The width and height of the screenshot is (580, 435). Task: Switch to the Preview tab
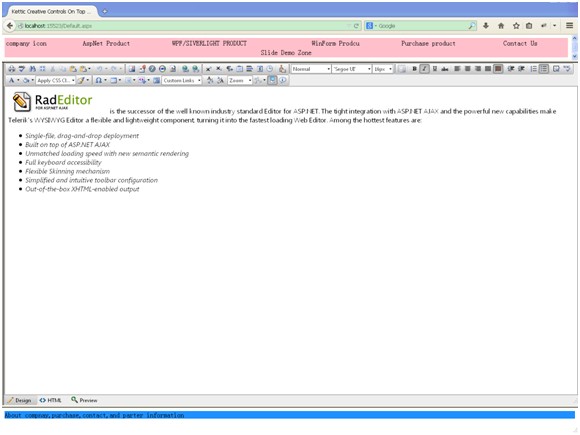[x=84, y=400]
